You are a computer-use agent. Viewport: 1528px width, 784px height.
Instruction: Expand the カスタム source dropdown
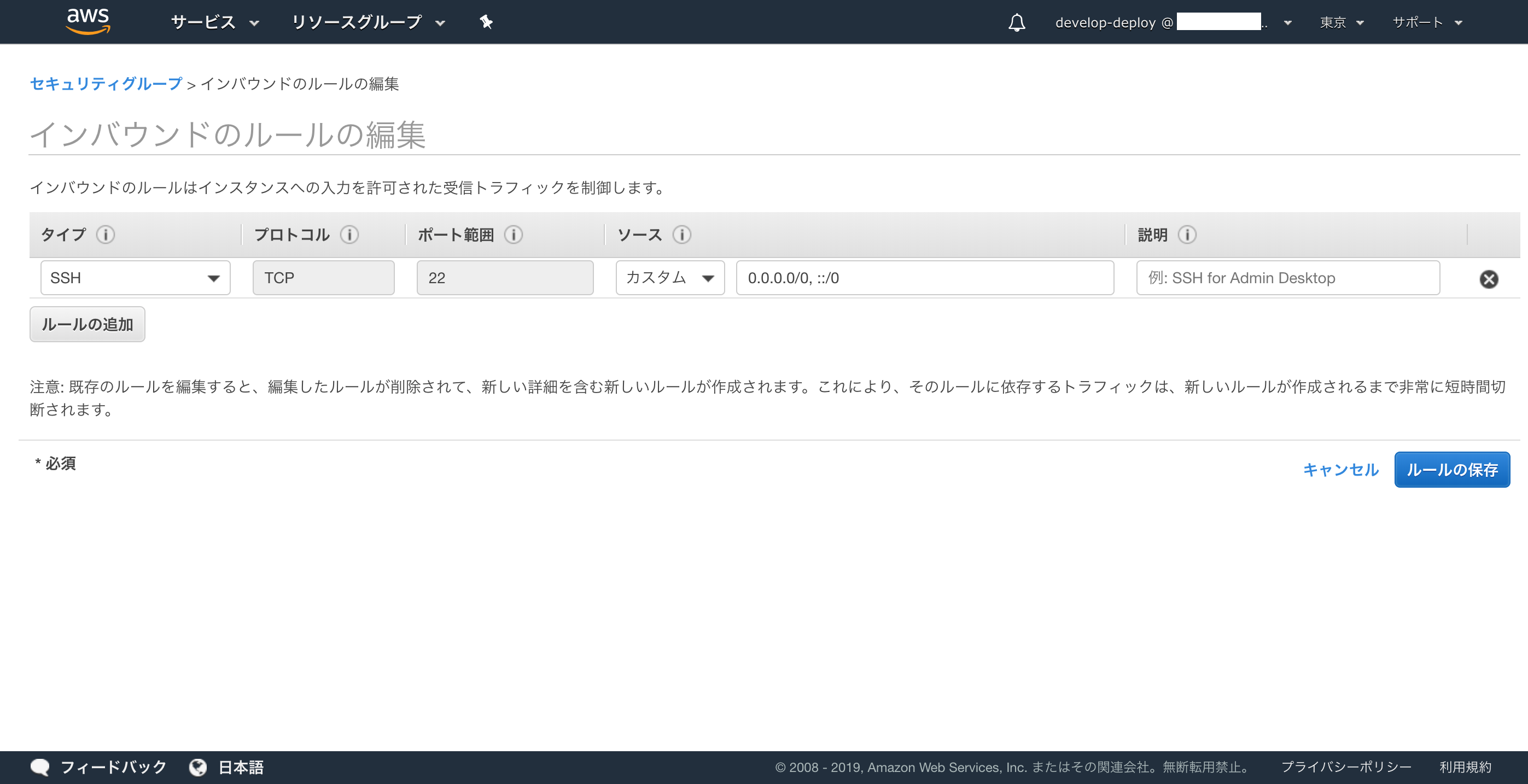pyautogui.click(x=670, y=278)
